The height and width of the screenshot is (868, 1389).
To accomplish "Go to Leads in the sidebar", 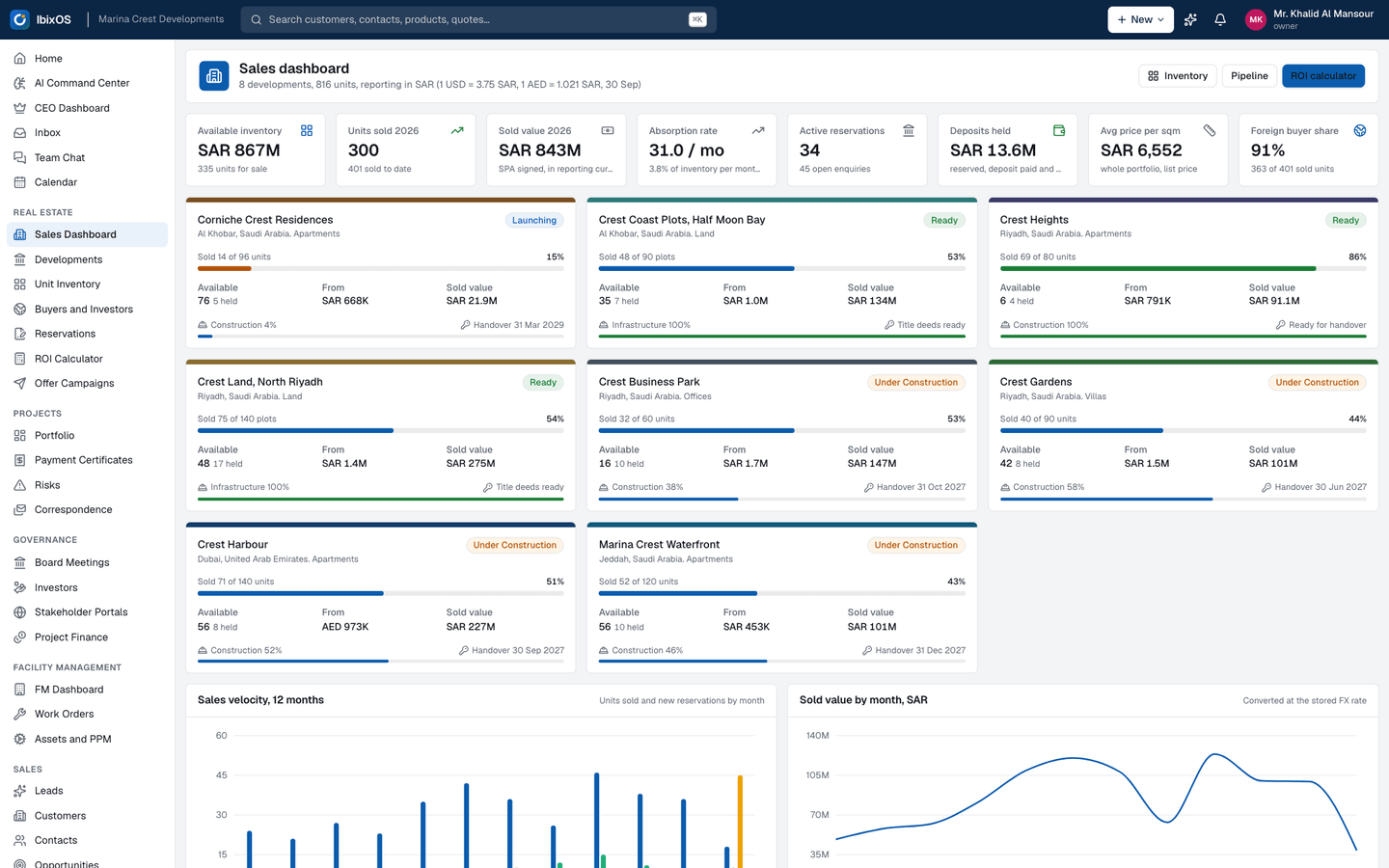I will 87,791.
